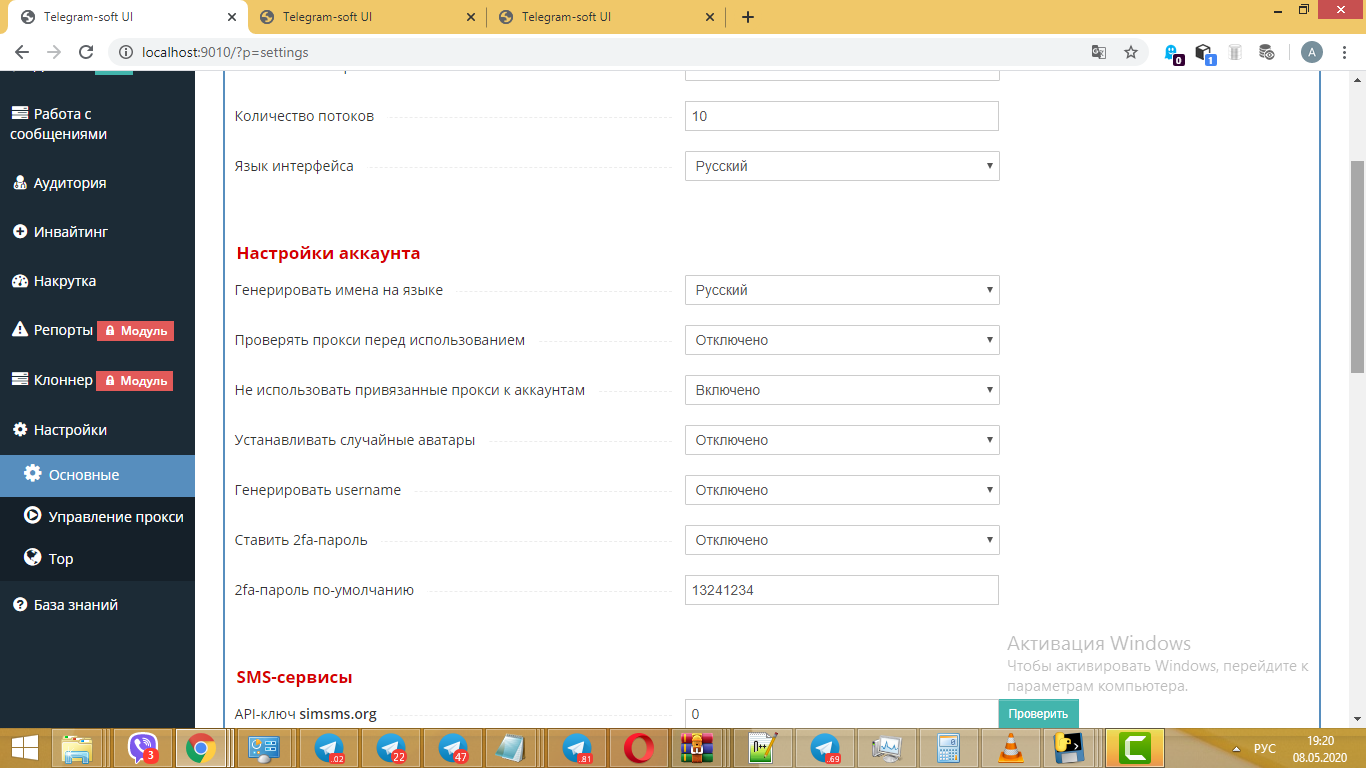Expand 'Ставить 2fa-пароль' dropdown
The image size is (1366, 768).
click(x=842, y=540)
